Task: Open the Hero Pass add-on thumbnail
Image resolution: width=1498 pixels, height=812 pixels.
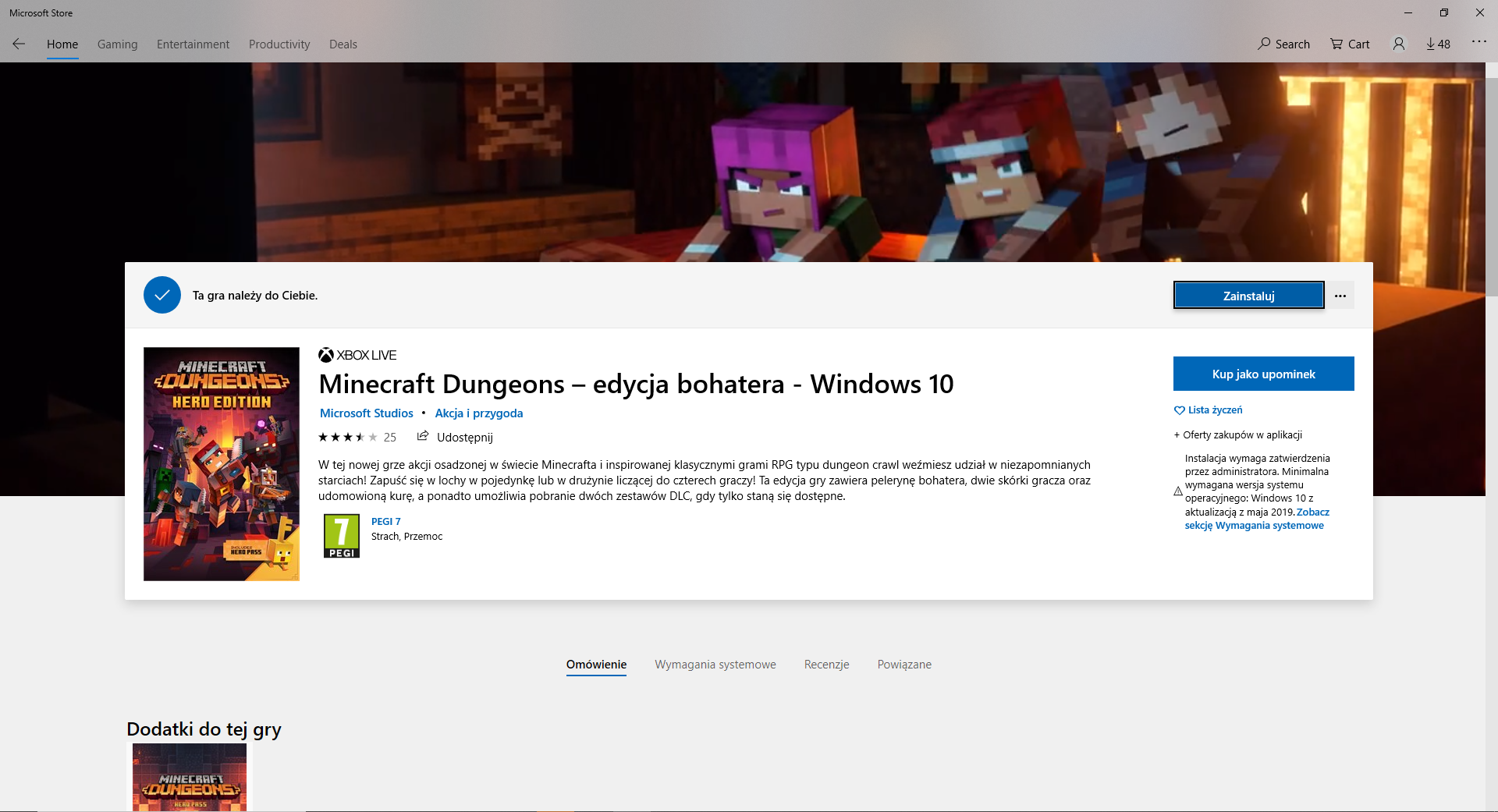Action: 190,777
